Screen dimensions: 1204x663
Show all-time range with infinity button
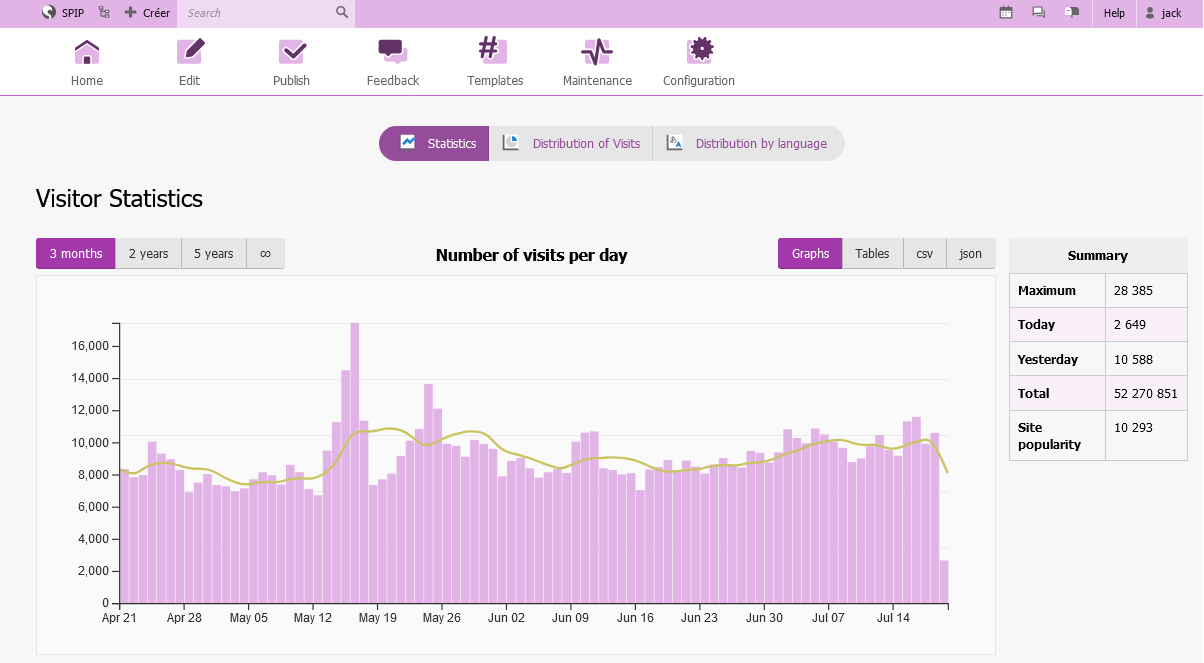(265, 254)
